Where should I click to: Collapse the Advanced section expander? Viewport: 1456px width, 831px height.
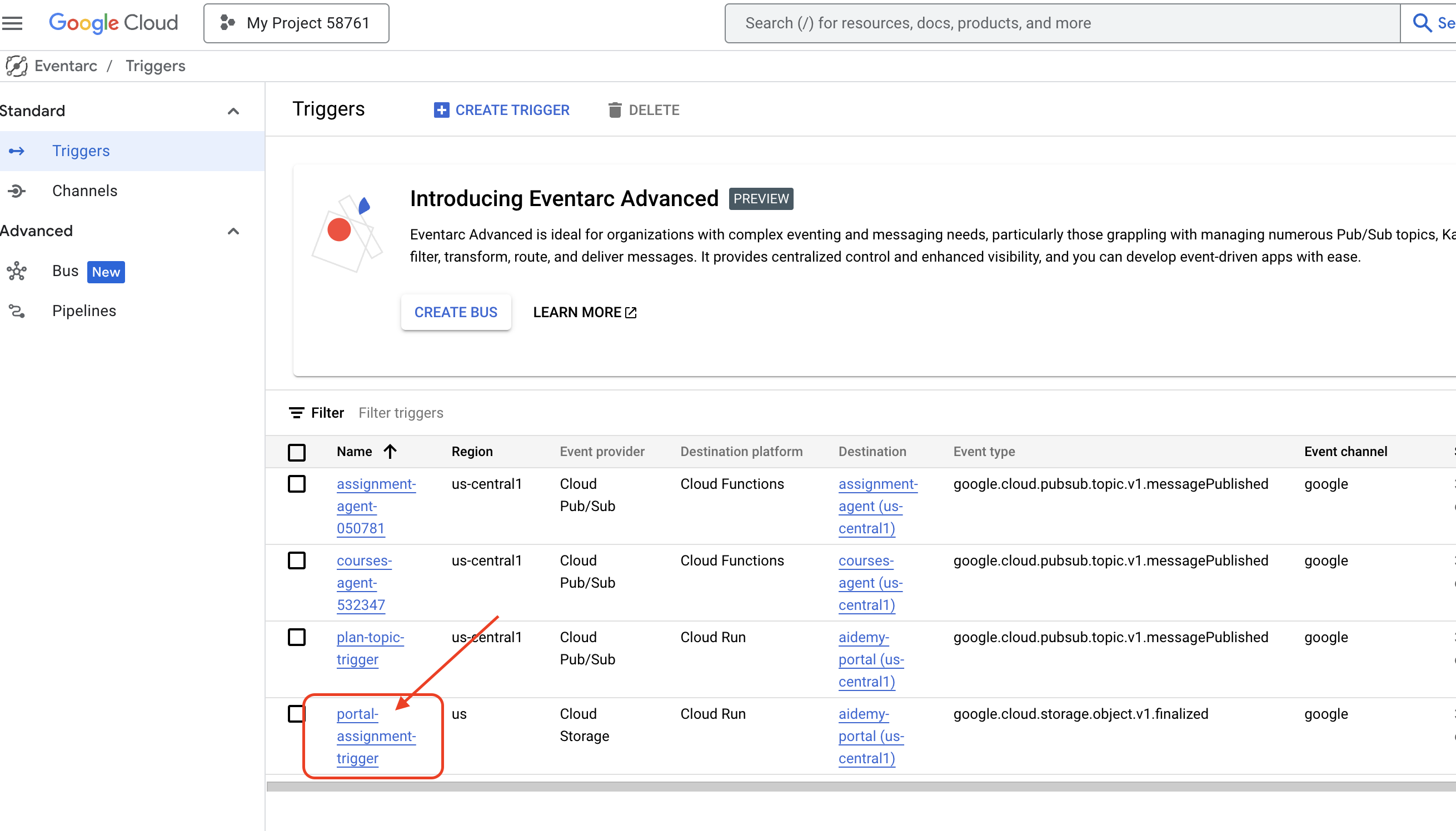click(232, 232)
